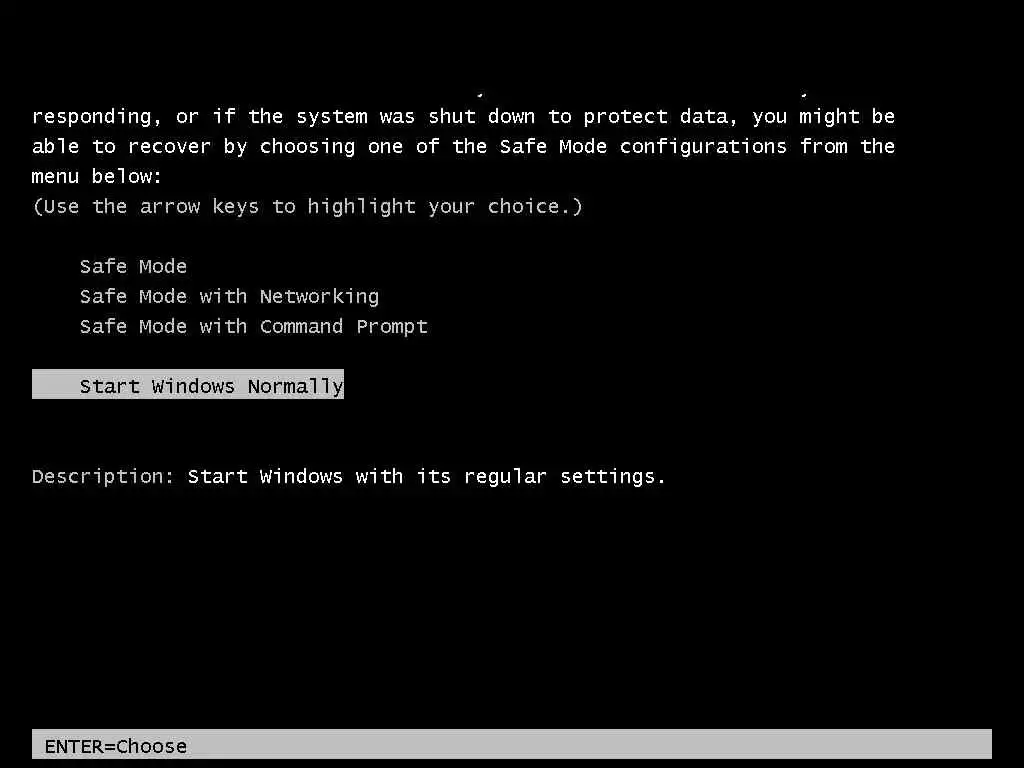The image size is (1024, 768).
Task: Pick Safe Mode with Command Prompt
Action: click(x=253, y=327)
